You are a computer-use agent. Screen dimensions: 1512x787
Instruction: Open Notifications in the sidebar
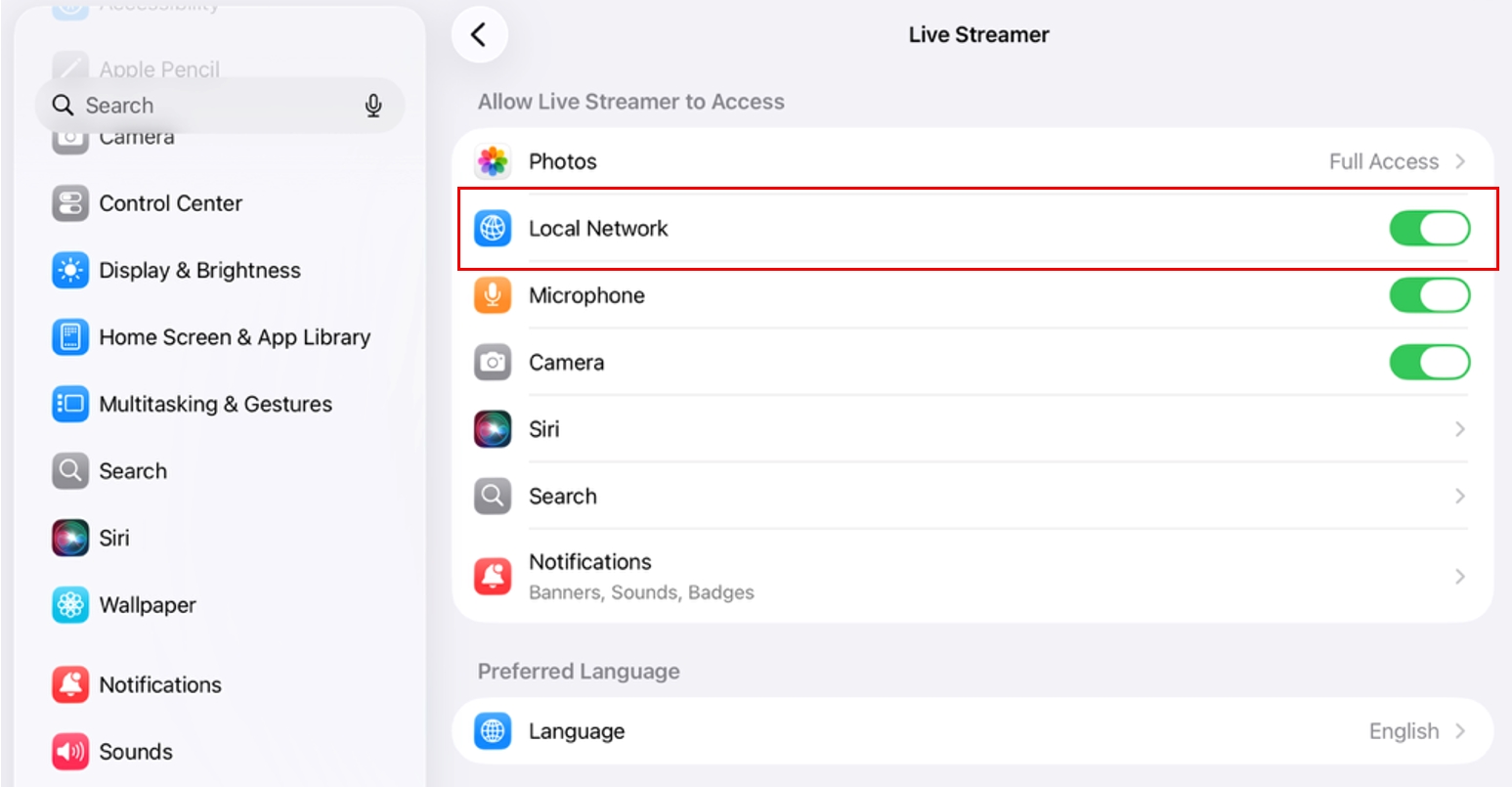tap(160, 685)
